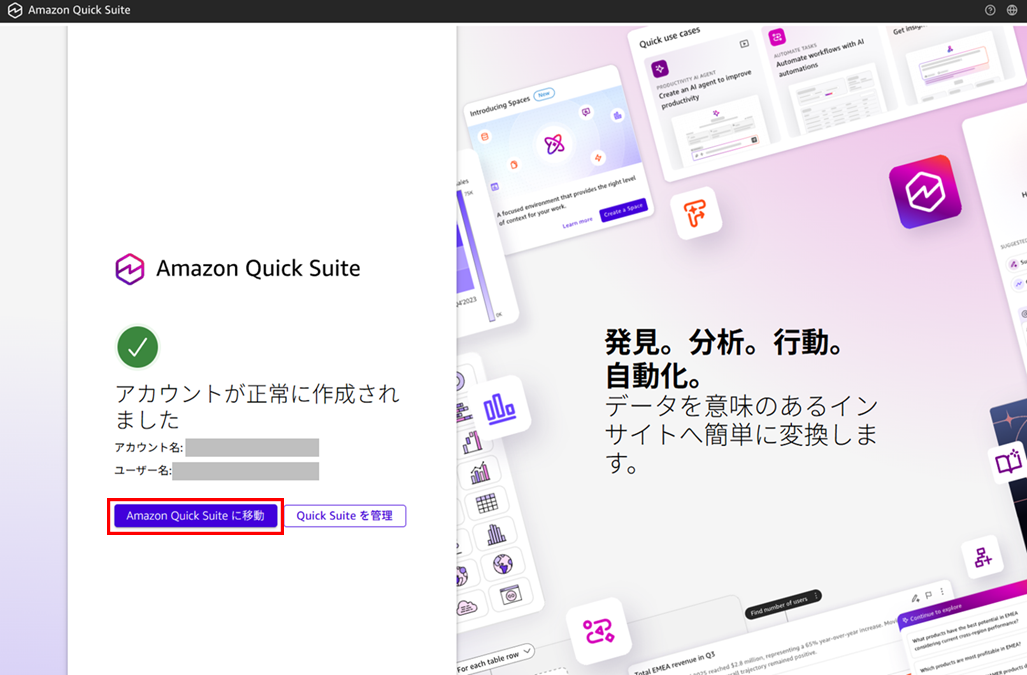This screenshot has height=675, width=1027.
Task: Click the green success checkmark icon
Action: pos(137,347)
